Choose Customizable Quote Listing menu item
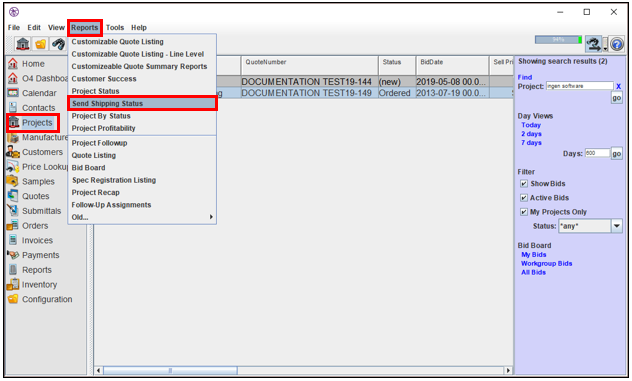The width and height of the screenshot is (632, 381). click(142, 42)
